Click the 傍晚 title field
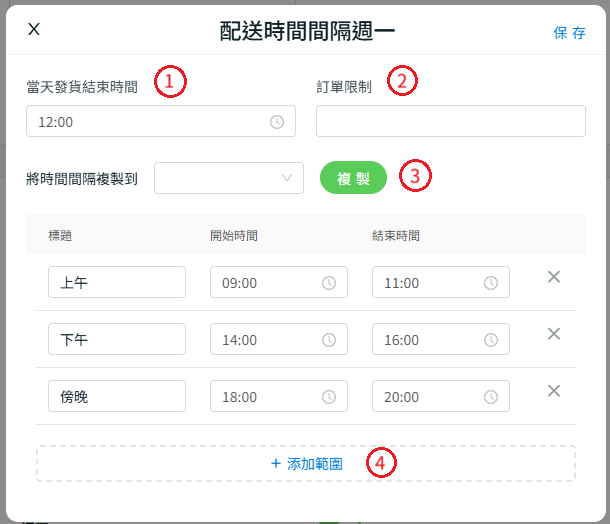The height and width of the screenshot is (524, 610). pyautogui.click(x=117, y=396)
